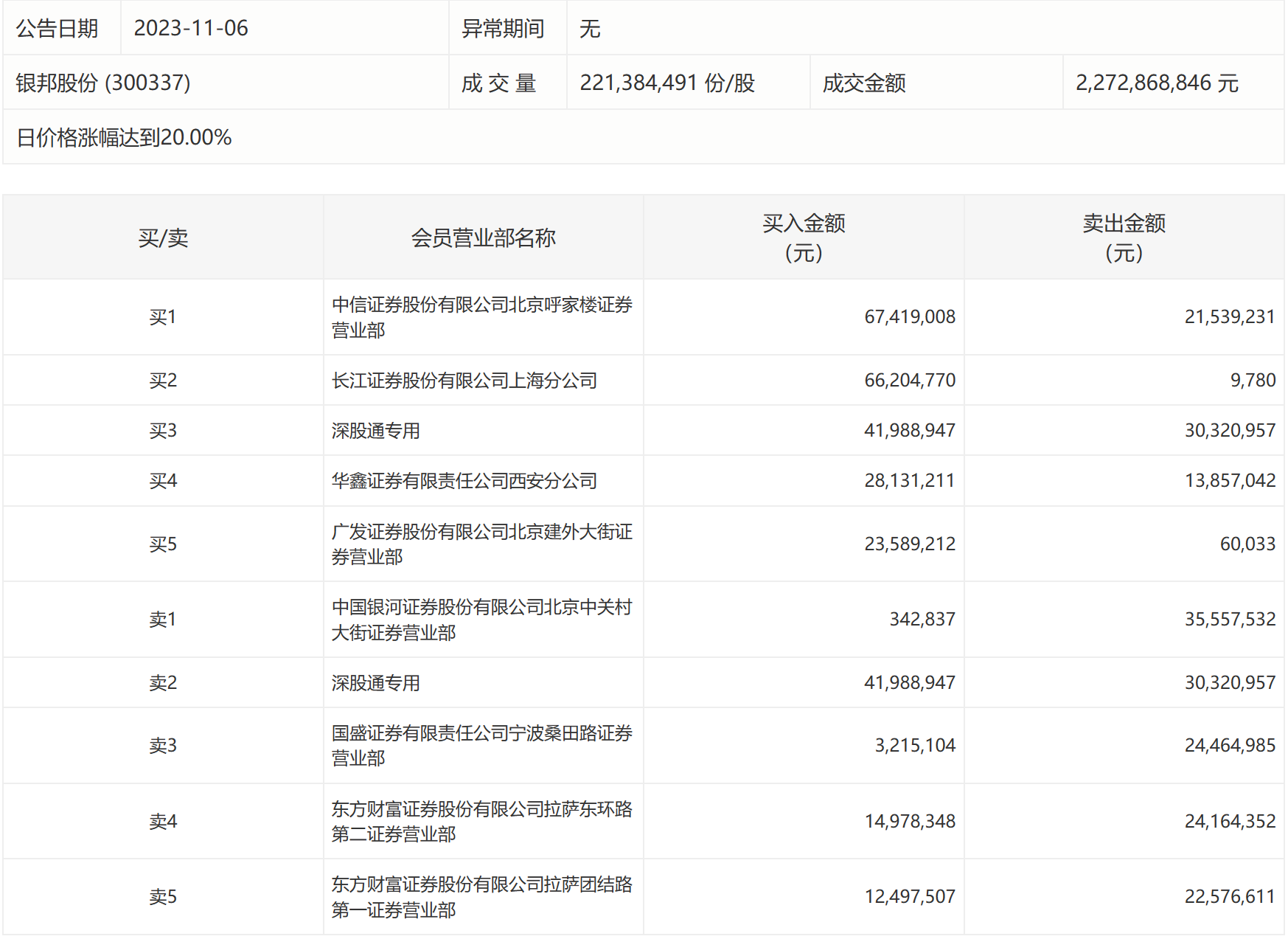Screen dimensions: 1288x939
Task: Click the 成交金额 label
Action: (864, 83)
